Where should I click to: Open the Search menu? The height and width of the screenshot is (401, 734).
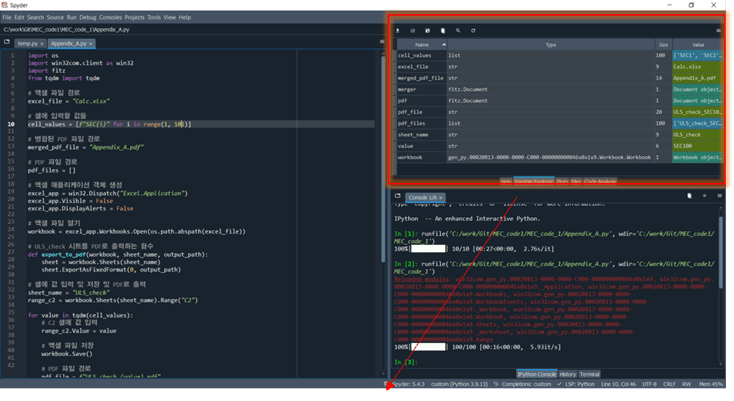pos(35,17)
